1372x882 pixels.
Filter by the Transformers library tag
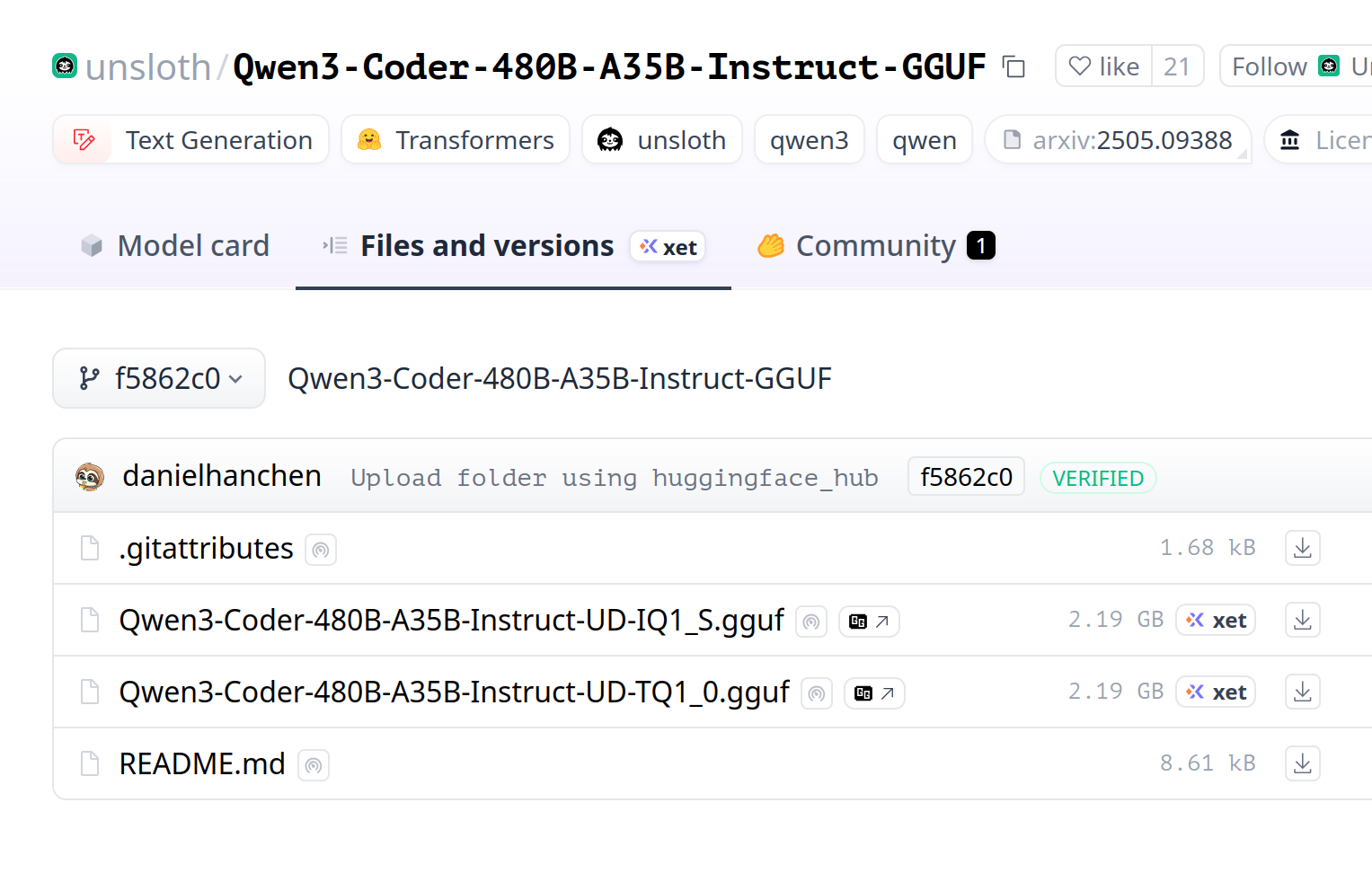pyautogui.click(x=456, y=140)
